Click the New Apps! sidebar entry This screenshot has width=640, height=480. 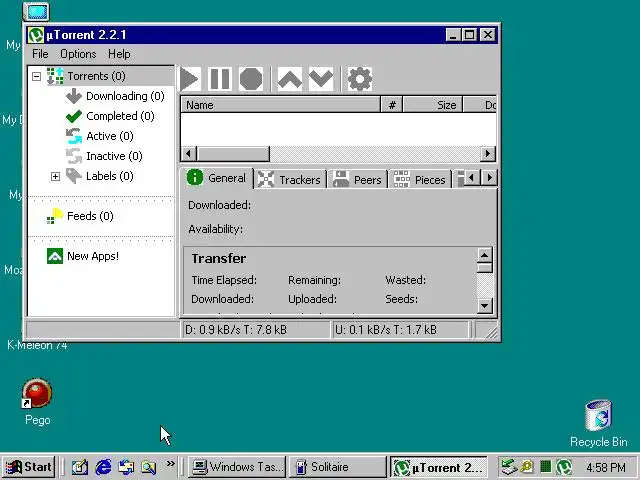tap(93, 256)
